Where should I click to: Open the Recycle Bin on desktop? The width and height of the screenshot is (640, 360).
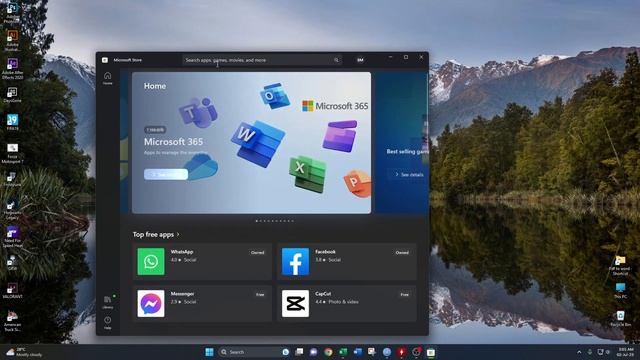click(620, 318)
